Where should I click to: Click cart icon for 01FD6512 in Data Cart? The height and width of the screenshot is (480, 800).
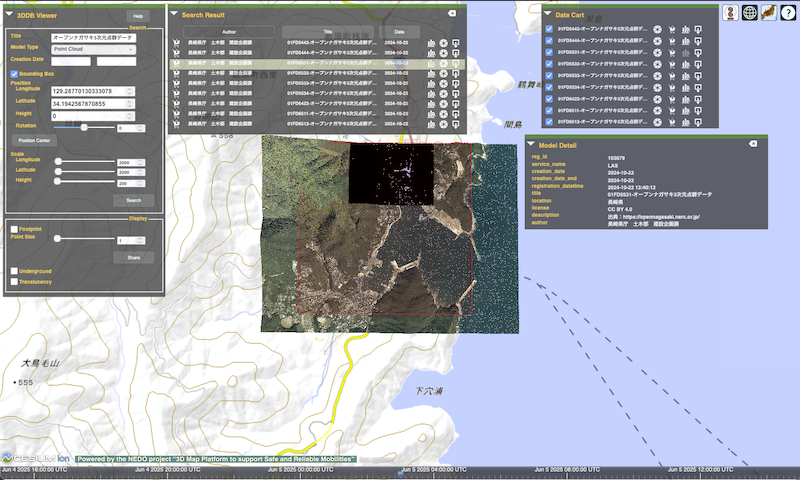point(671,122)
